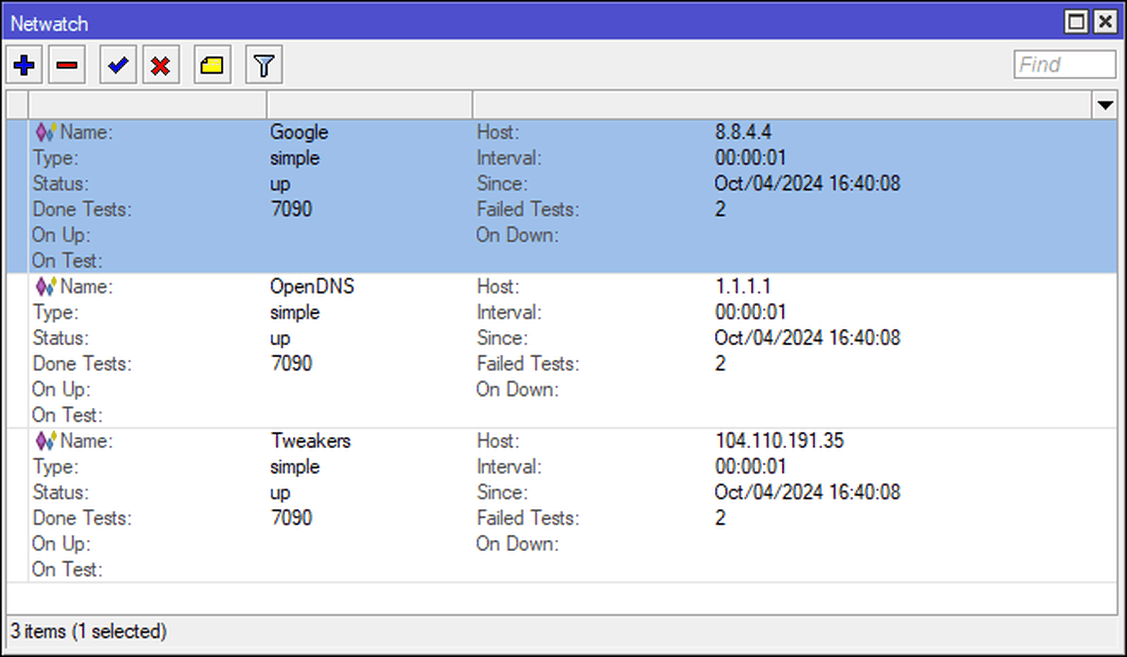1127x657 pixels.
Task: Remove the selected entry with the minus icon
Action: 67,65
